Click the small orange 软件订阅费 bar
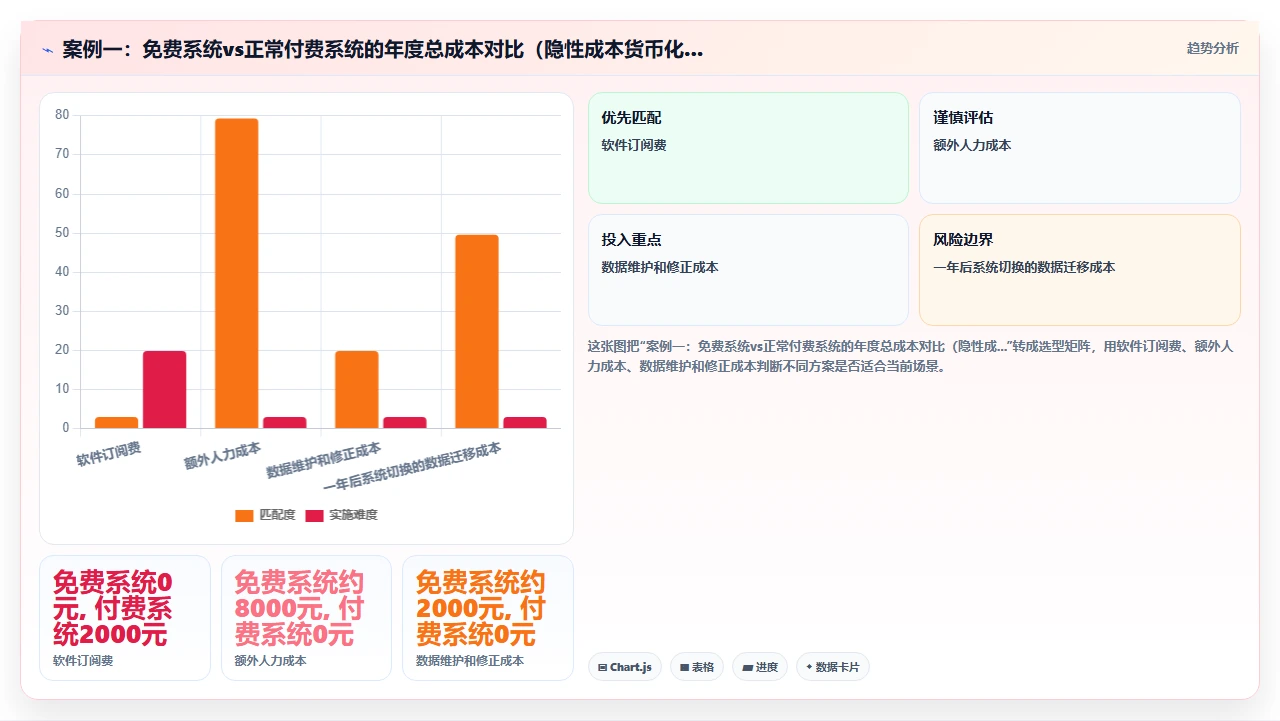1280x721 pixels. 117,422
